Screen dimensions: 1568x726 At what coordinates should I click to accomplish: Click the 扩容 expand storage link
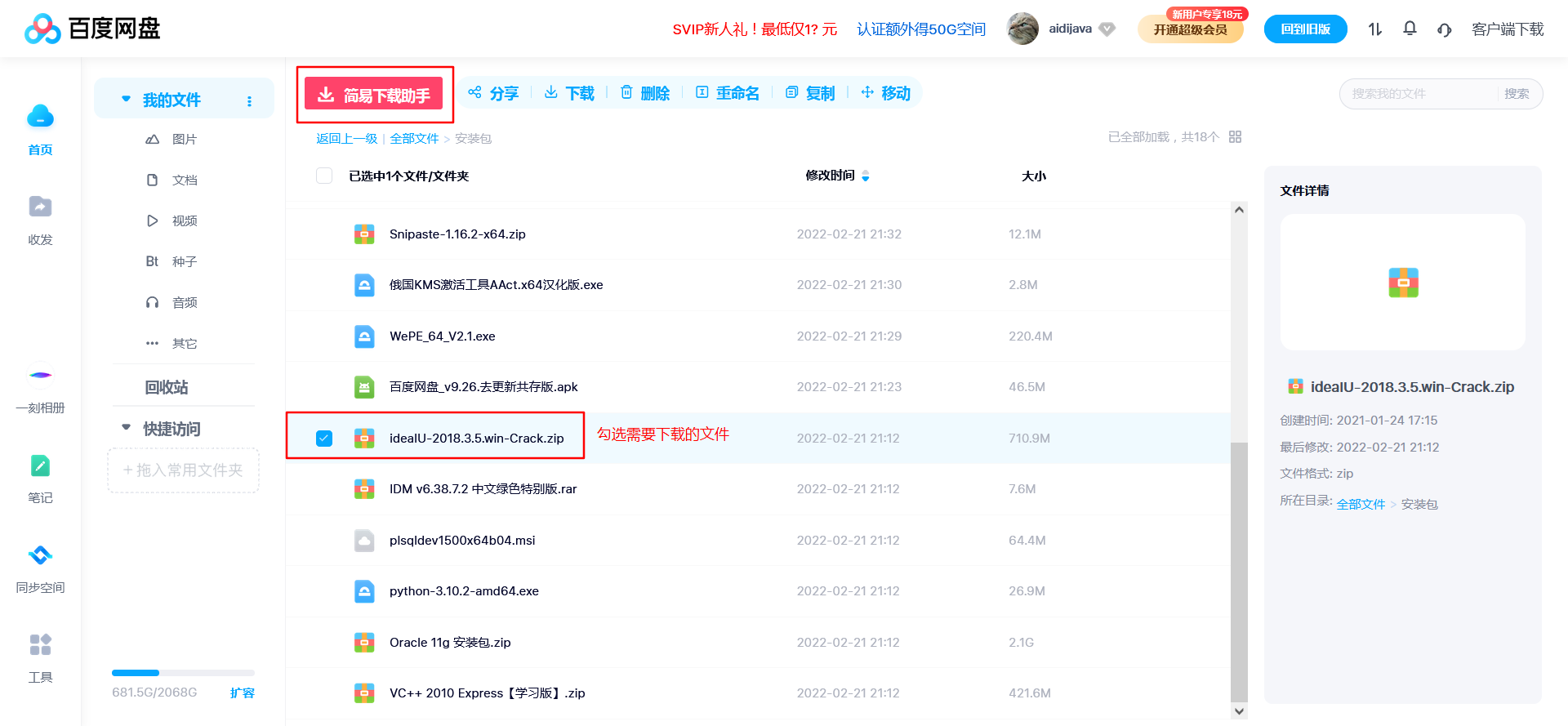243,693
